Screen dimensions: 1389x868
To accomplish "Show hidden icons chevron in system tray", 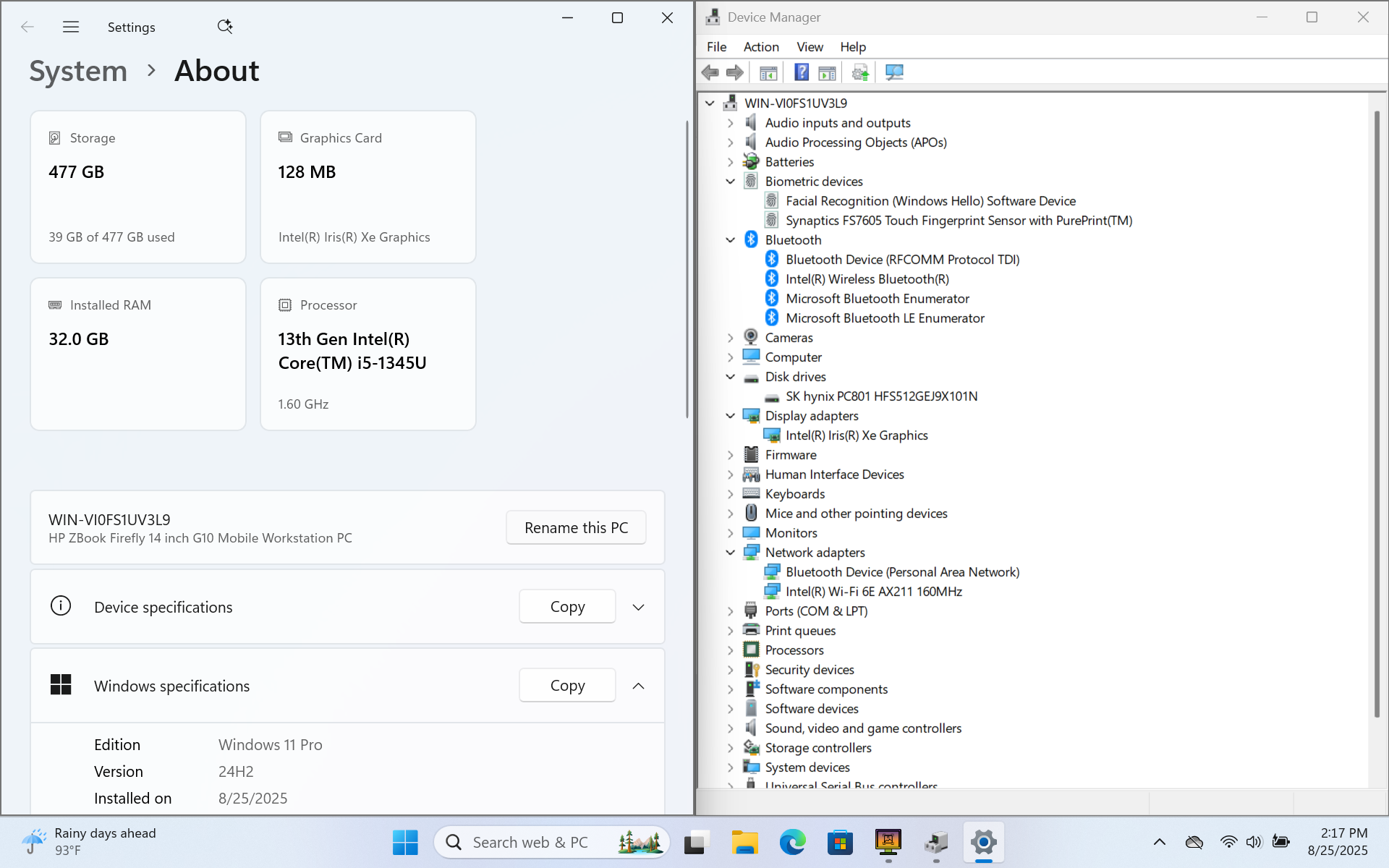I will (x=1160, y=842).
